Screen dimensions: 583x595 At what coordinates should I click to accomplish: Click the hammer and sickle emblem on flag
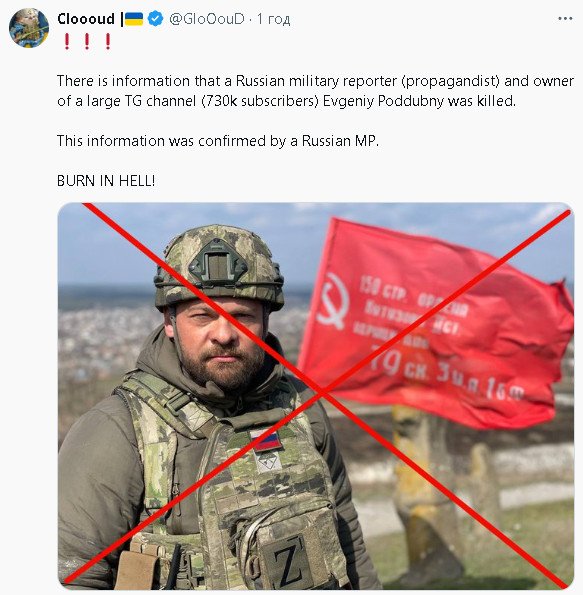(x=332, y=302)
